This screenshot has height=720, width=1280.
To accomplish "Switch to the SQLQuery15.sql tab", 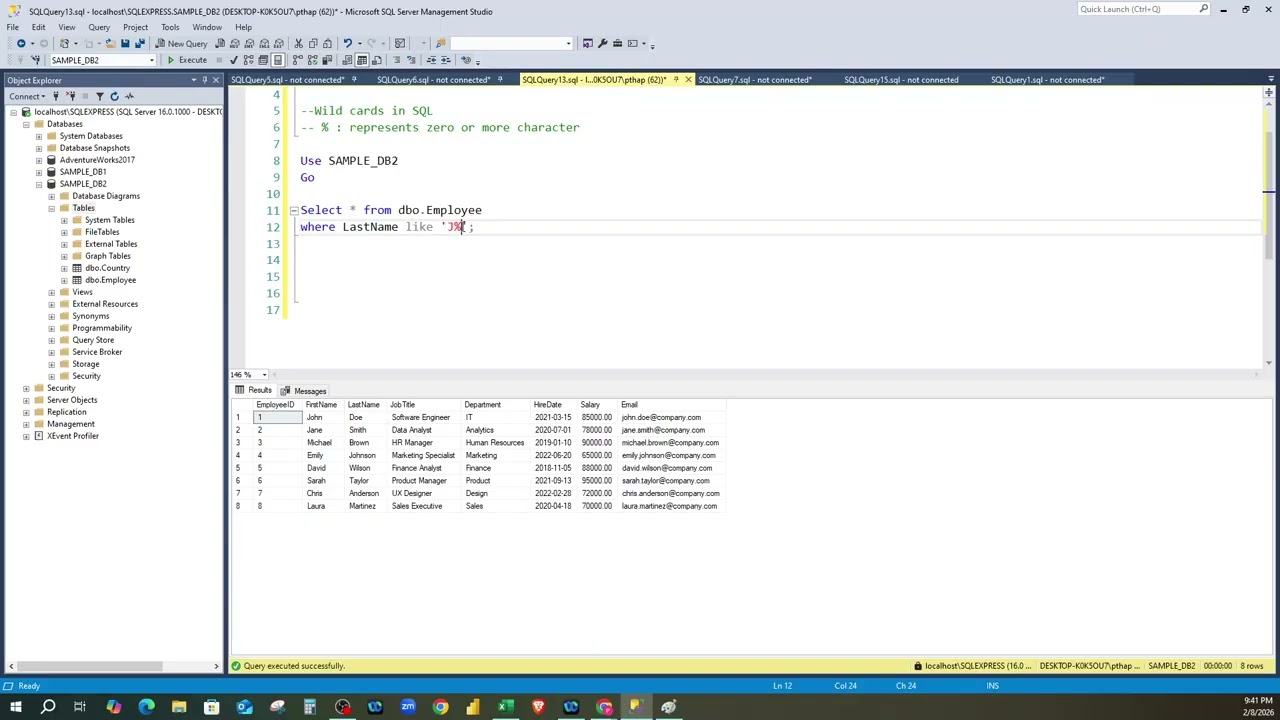I will (901, 80).
